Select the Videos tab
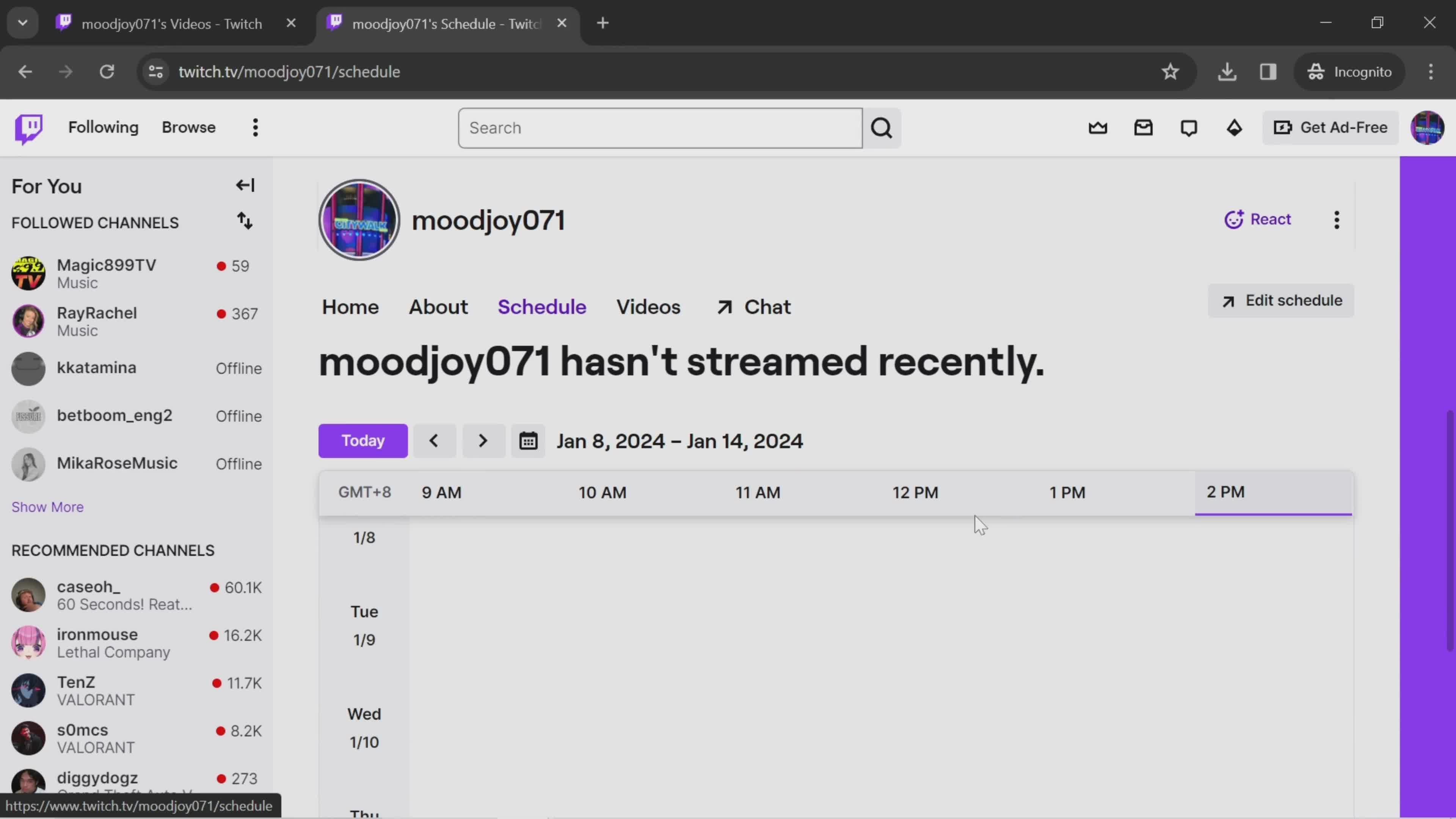The image size is (1456, 819). pyautogui.click(x=648, y=306)
